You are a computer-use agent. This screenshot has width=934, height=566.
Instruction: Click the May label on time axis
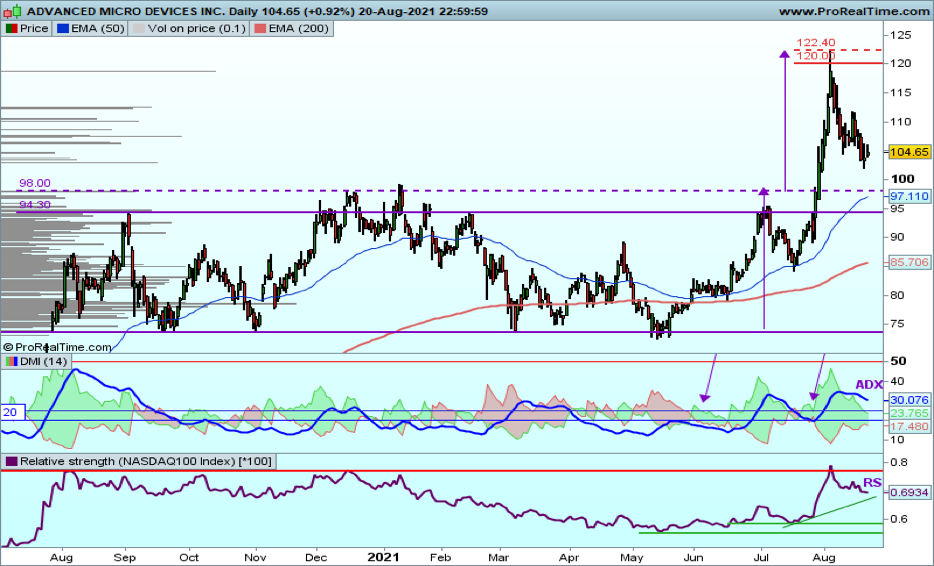tap(631, 558)
